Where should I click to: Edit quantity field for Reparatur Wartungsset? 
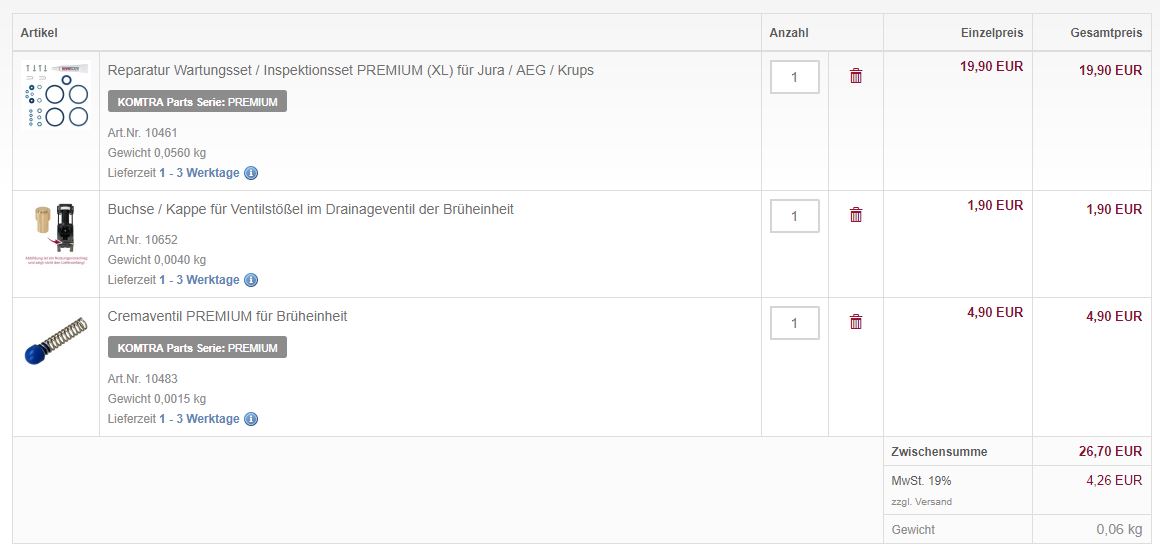tap(795, 77)
